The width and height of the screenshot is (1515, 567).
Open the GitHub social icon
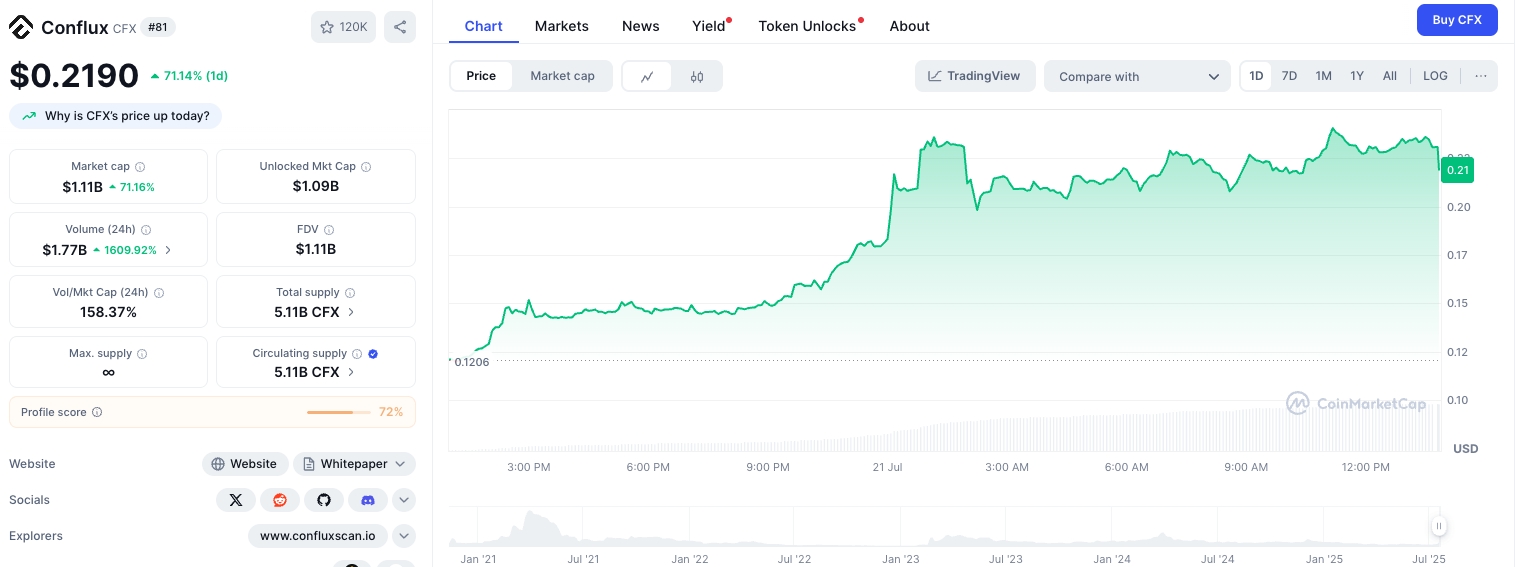click(x=324, y=500)
